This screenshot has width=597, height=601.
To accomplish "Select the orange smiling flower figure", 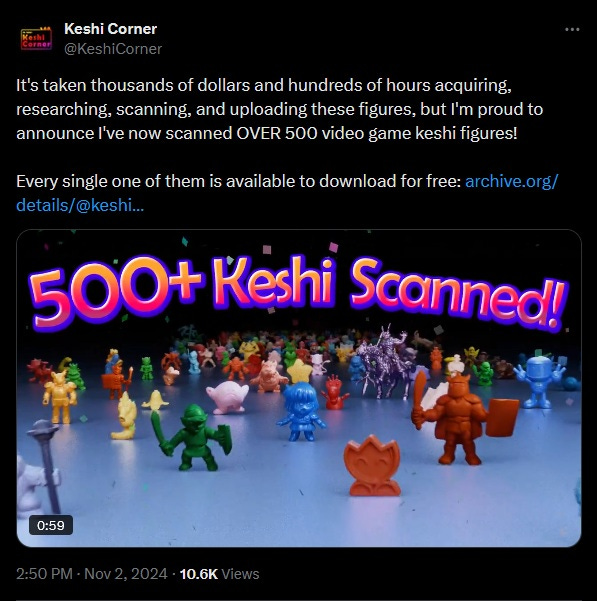I will coord(372,466).
